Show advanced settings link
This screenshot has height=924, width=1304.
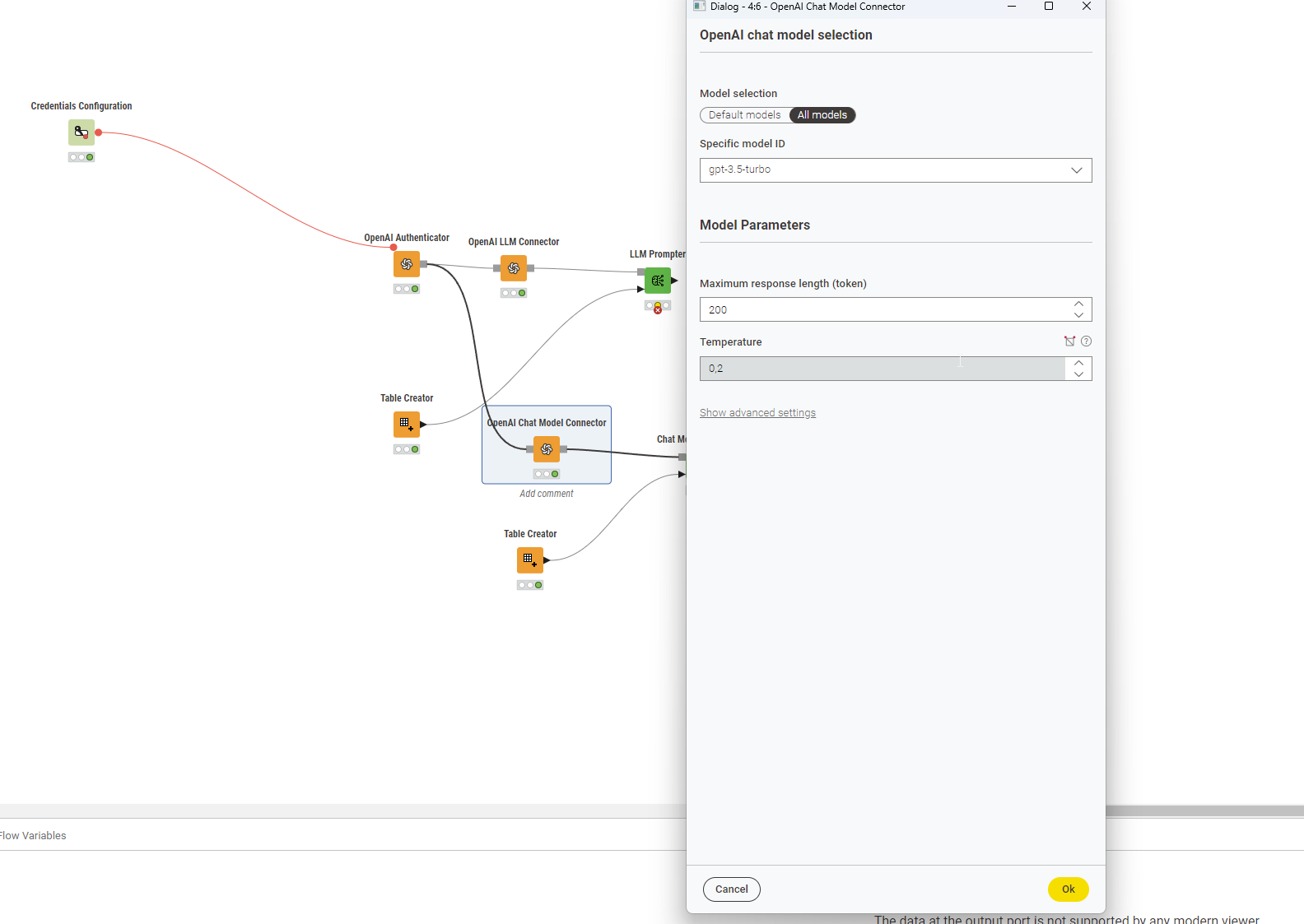[x=757, y=413]
